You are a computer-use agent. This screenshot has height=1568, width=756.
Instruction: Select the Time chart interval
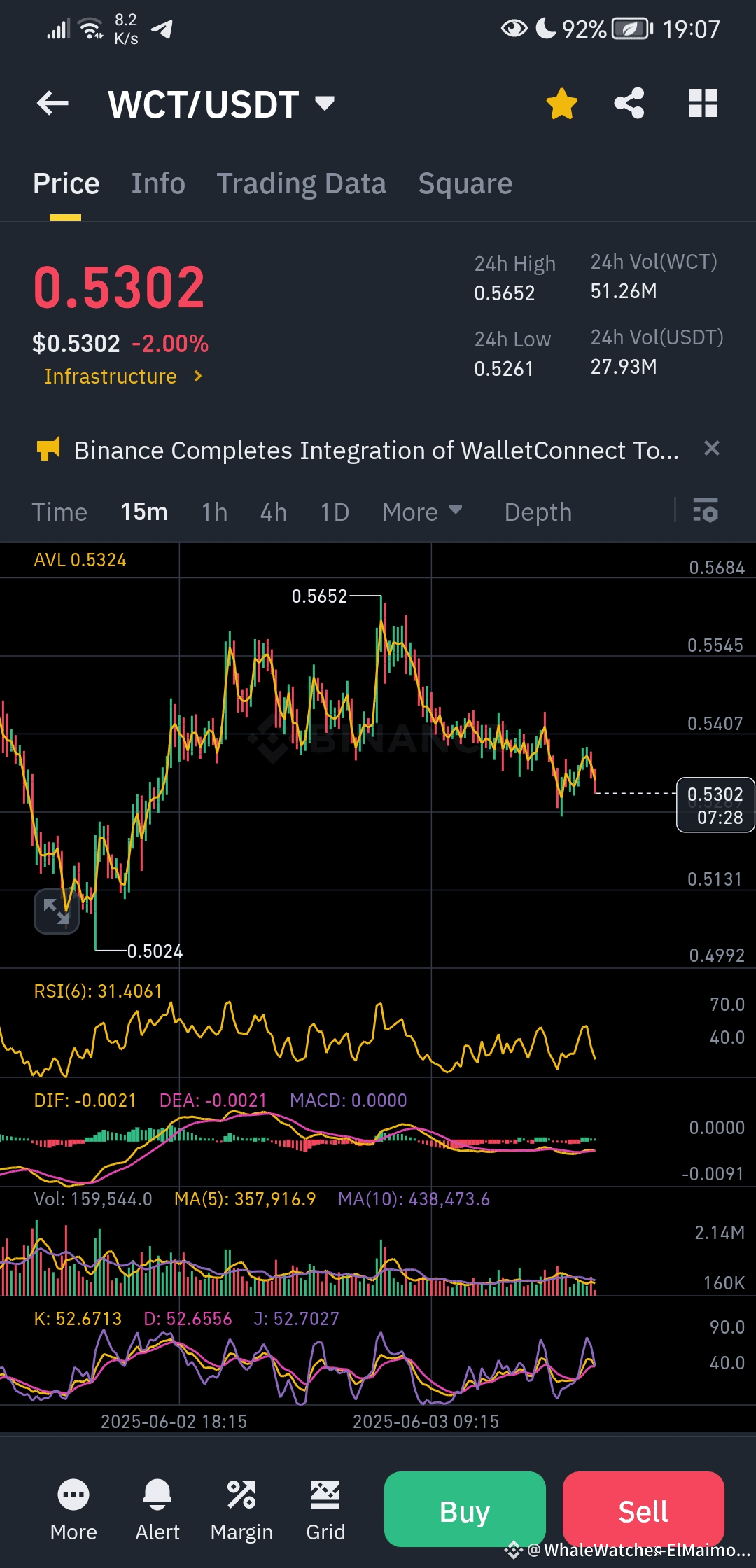coord(59,512)
